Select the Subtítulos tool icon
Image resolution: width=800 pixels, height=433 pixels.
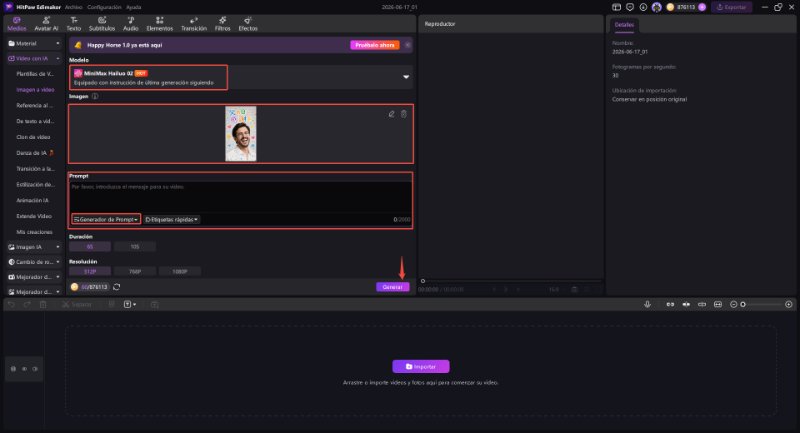click(102, 23)
